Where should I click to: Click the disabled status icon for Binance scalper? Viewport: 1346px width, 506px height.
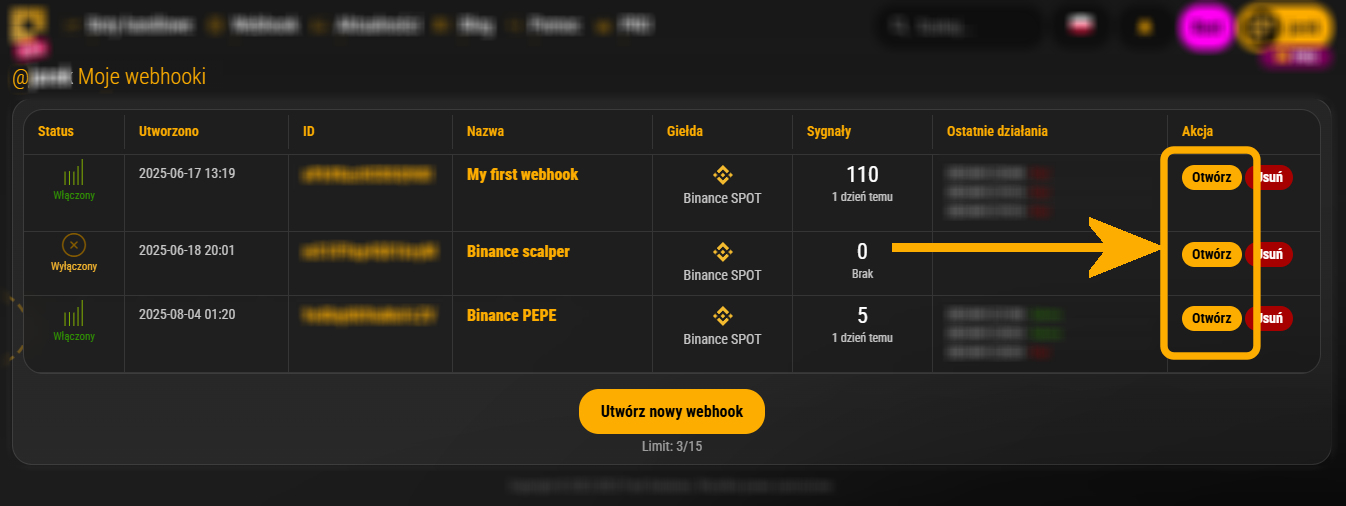point(74,245)
